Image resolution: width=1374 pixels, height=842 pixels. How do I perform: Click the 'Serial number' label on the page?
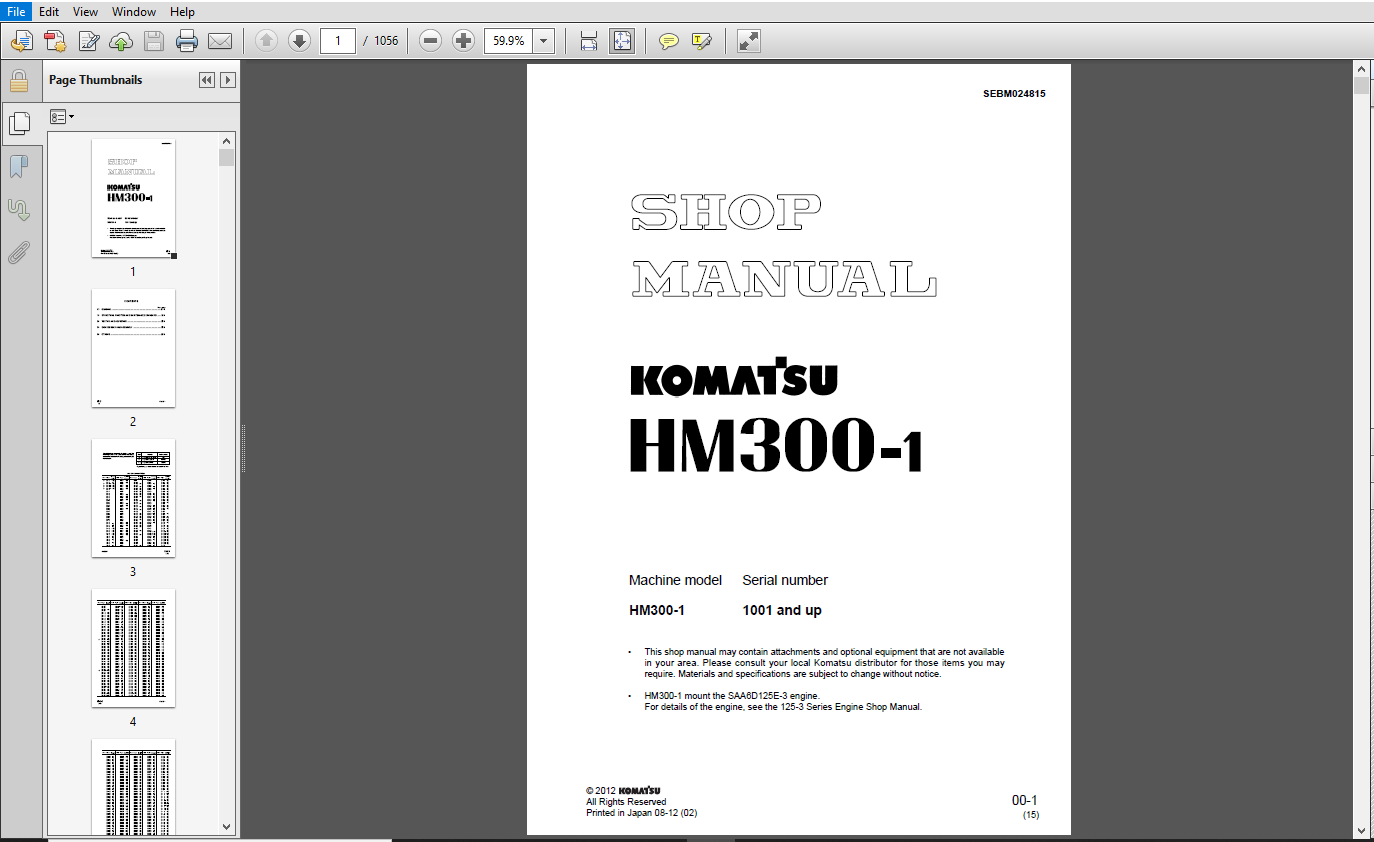click(785, 580)
